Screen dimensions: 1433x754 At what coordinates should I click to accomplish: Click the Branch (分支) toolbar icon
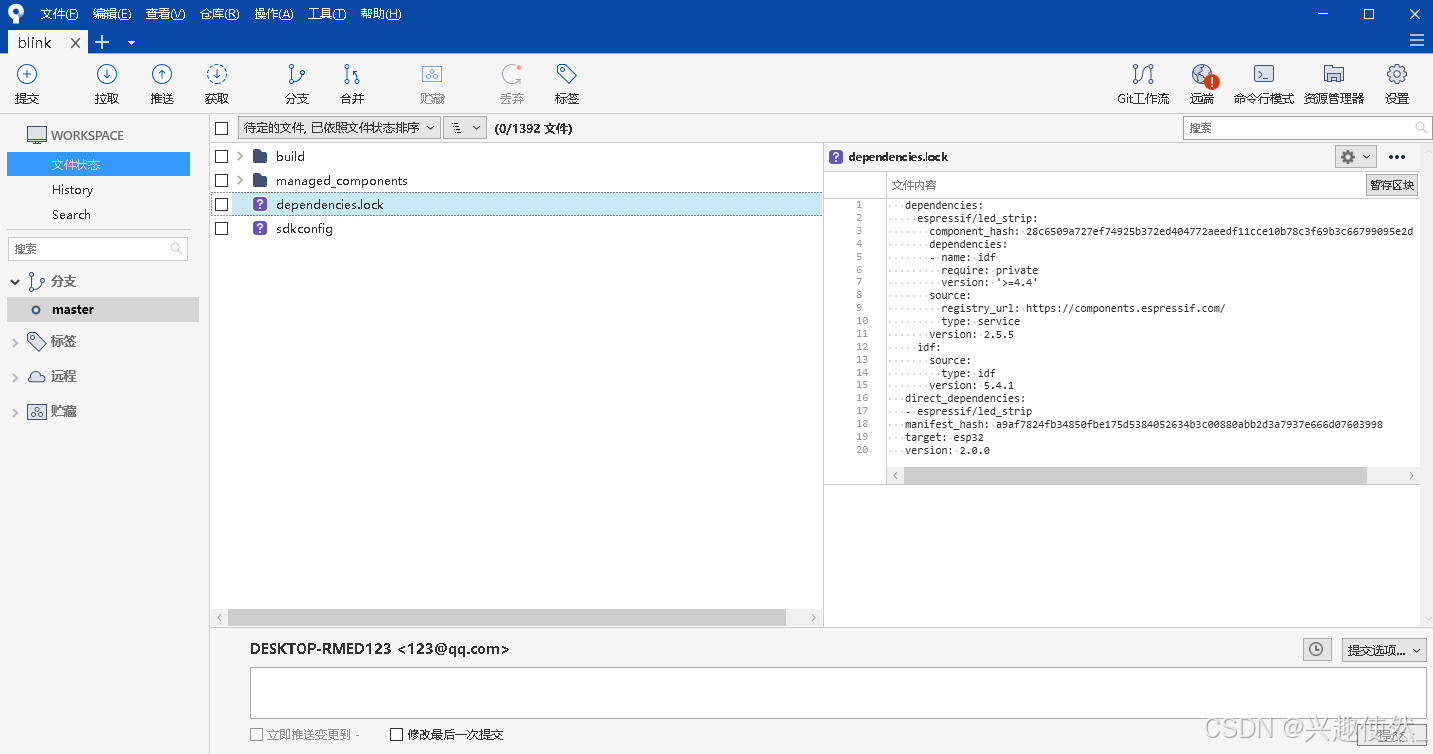click(297, 74)
